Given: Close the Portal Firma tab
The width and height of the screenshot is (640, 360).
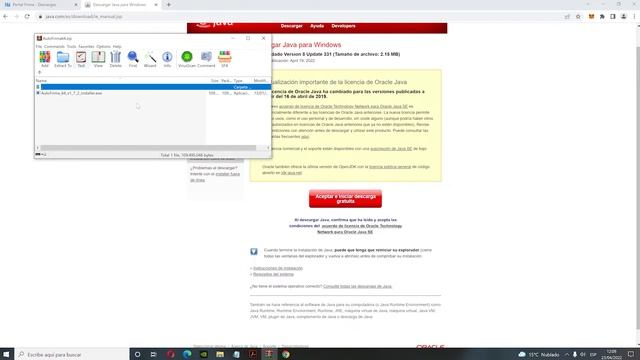Looking at the screenshot, I should (x=76, y=5).
